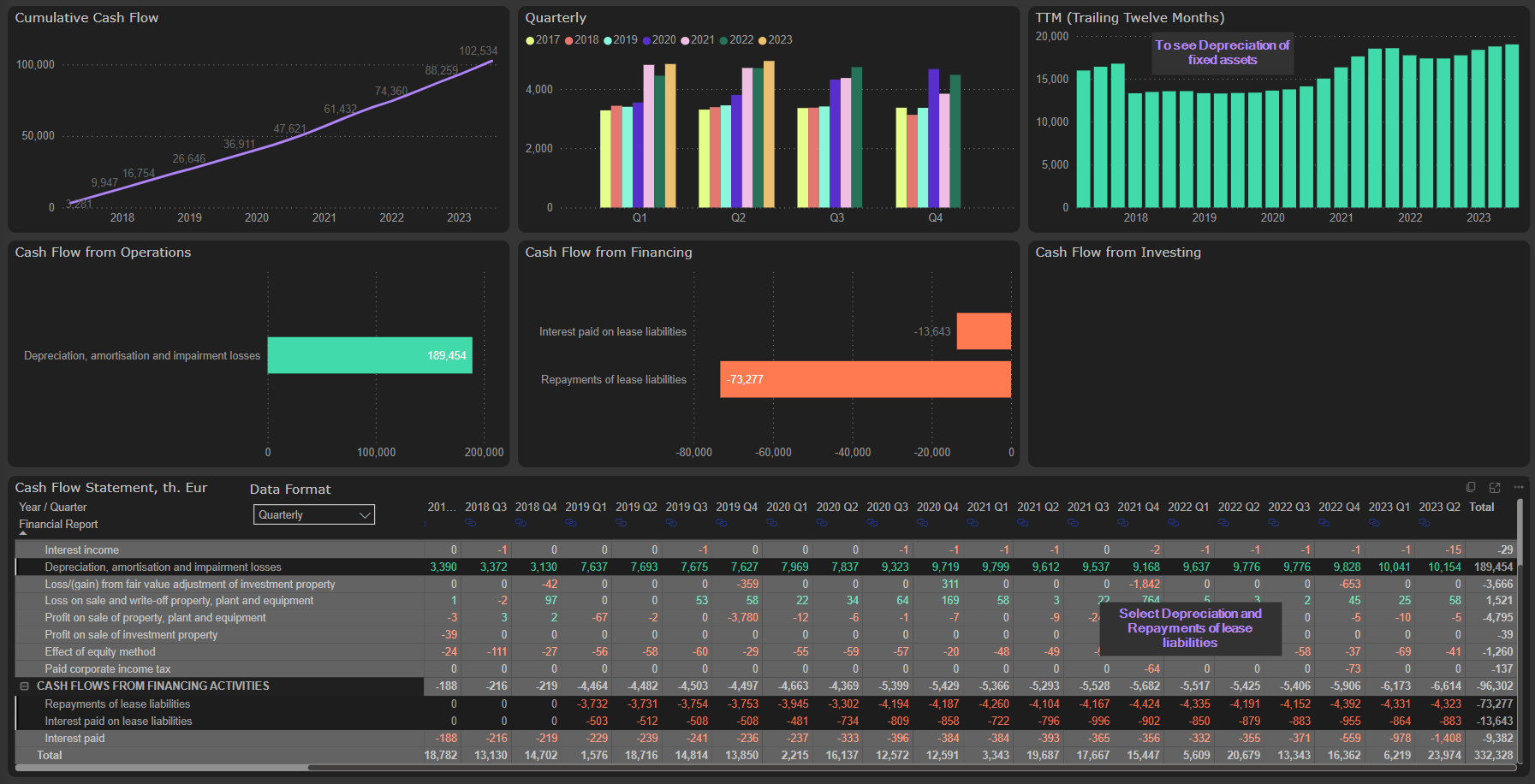
Task: Click the copy visual icon above the table
Action: tap(1471, 487)
